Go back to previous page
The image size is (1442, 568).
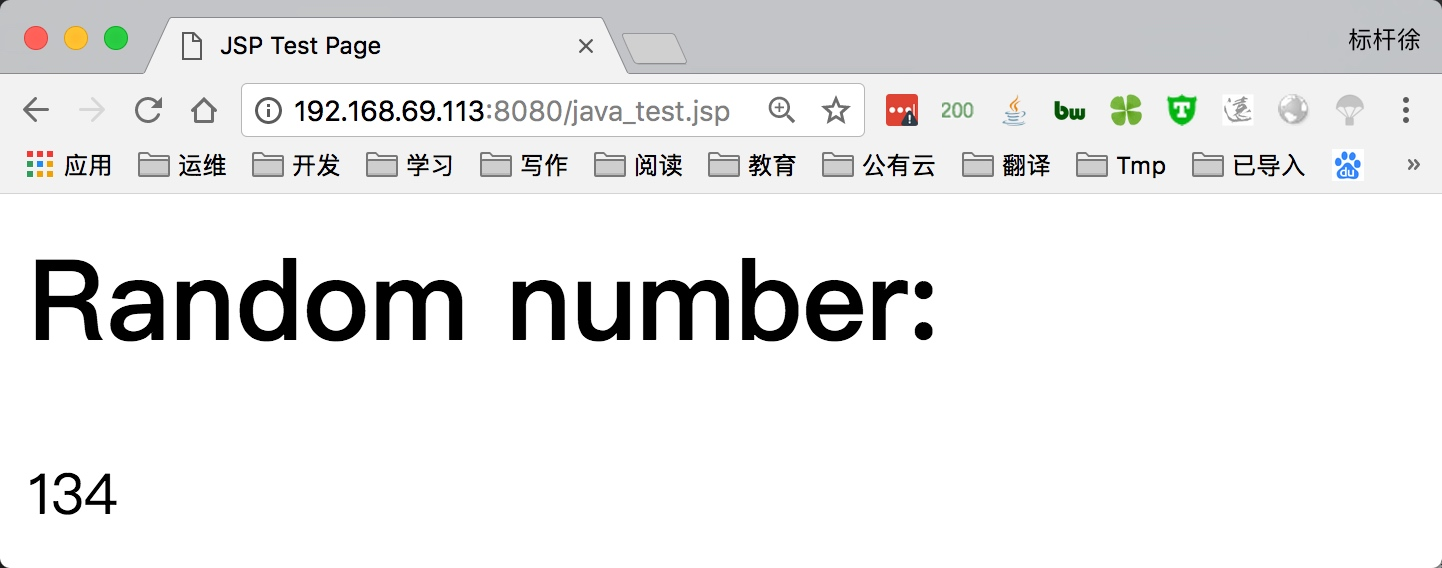pos(36,110)
